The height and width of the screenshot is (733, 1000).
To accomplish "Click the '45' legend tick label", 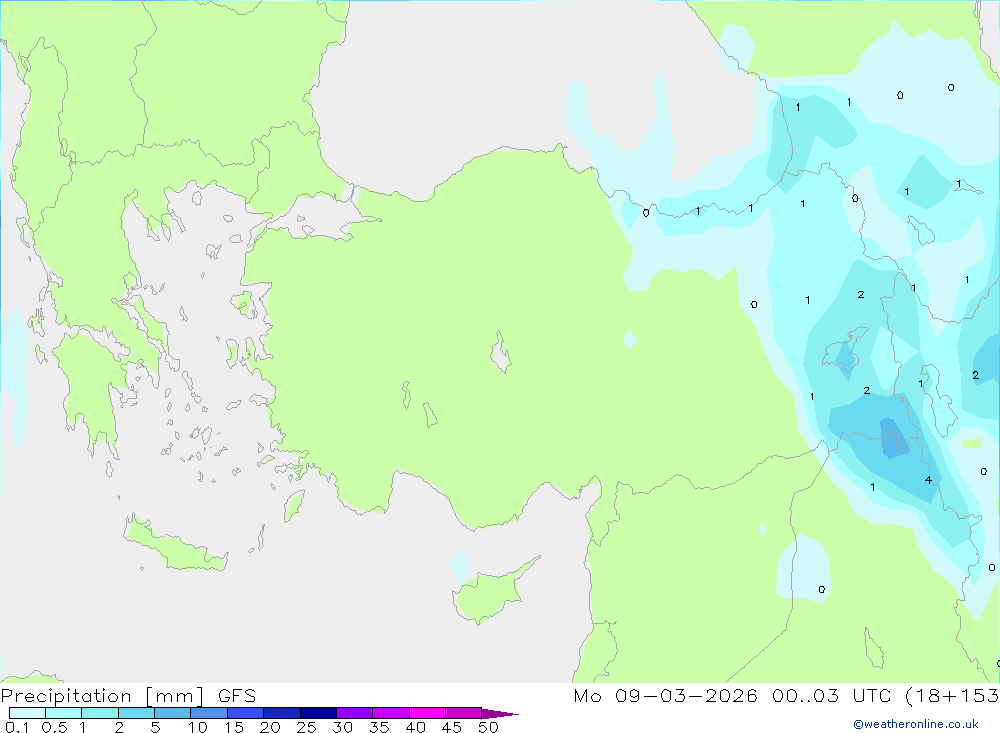I will tap(452, 727).
